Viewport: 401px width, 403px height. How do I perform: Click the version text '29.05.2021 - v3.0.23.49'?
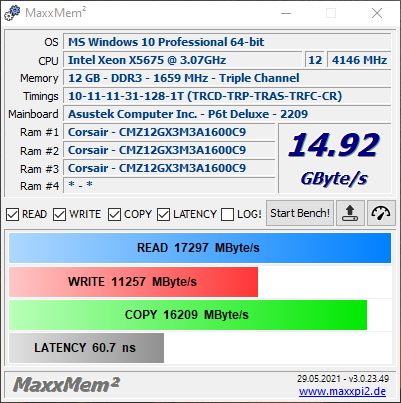[x=343, y=379]
